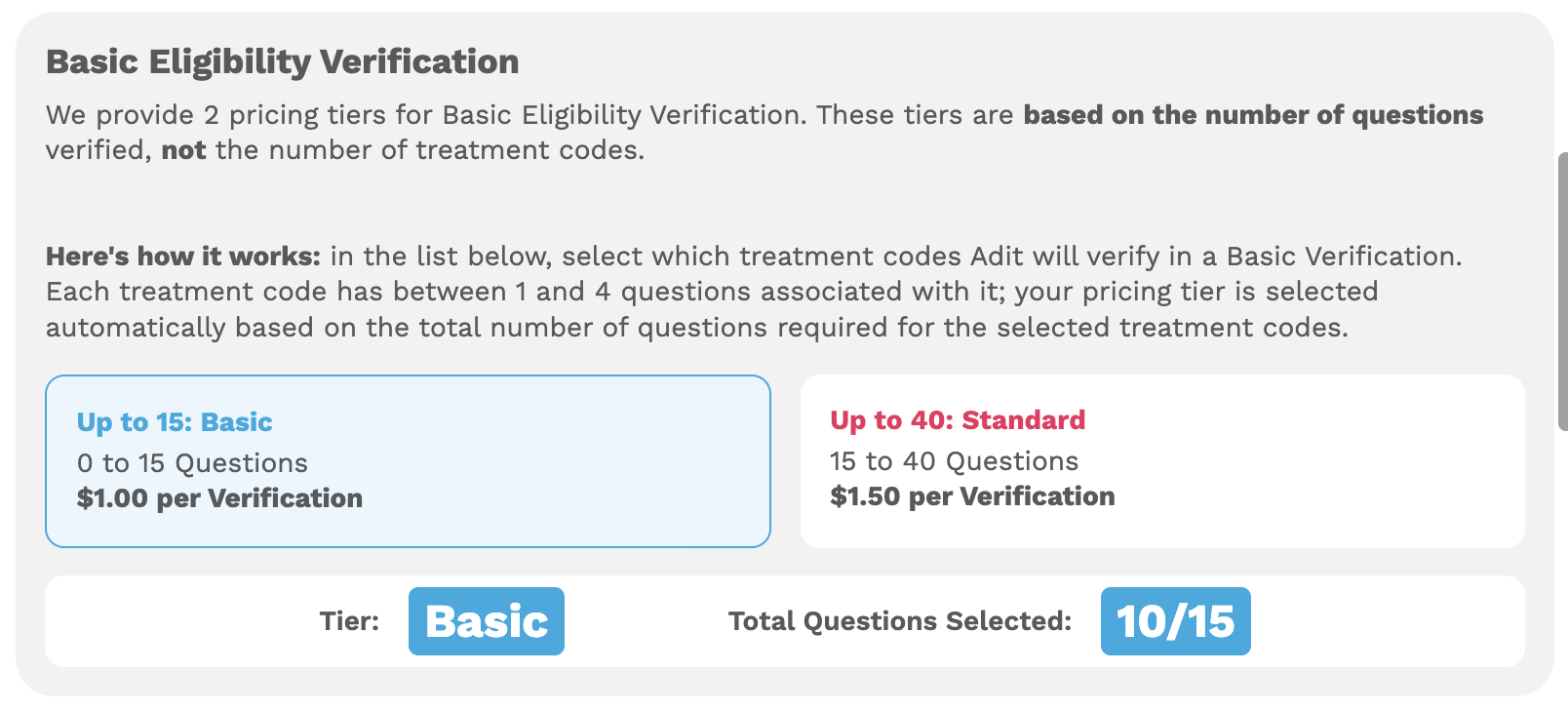This screenshot has height=712, width=1568.
Task: Click the bold based on the number of questions text
Action: point(1251,114)
